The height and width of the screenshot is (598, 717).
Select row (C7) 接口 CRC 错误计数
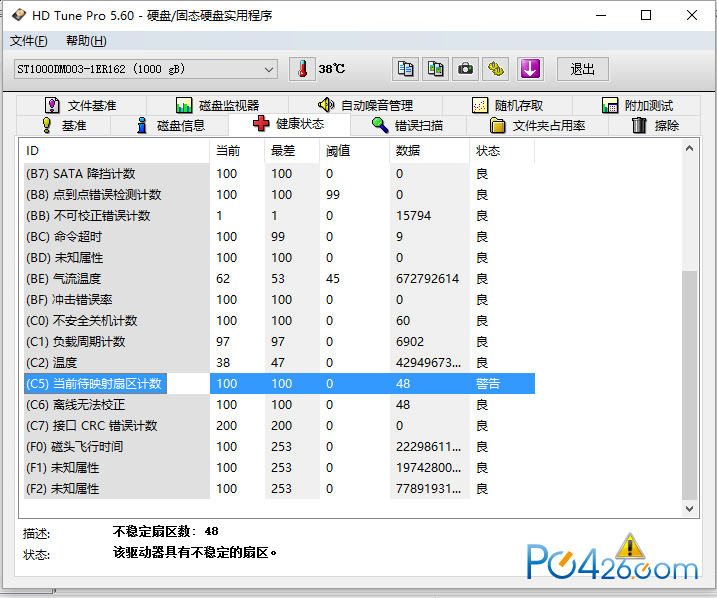(279, 426)
